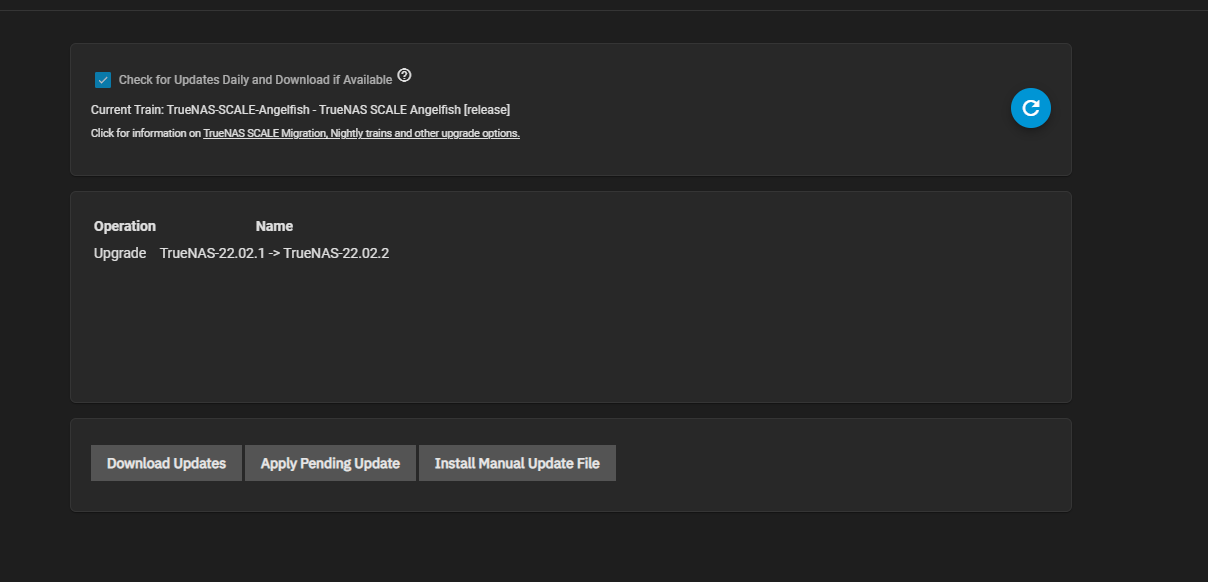The image size is (1208, 582).
Task: Open the question mark help tooltip icon
Action: 404,75
